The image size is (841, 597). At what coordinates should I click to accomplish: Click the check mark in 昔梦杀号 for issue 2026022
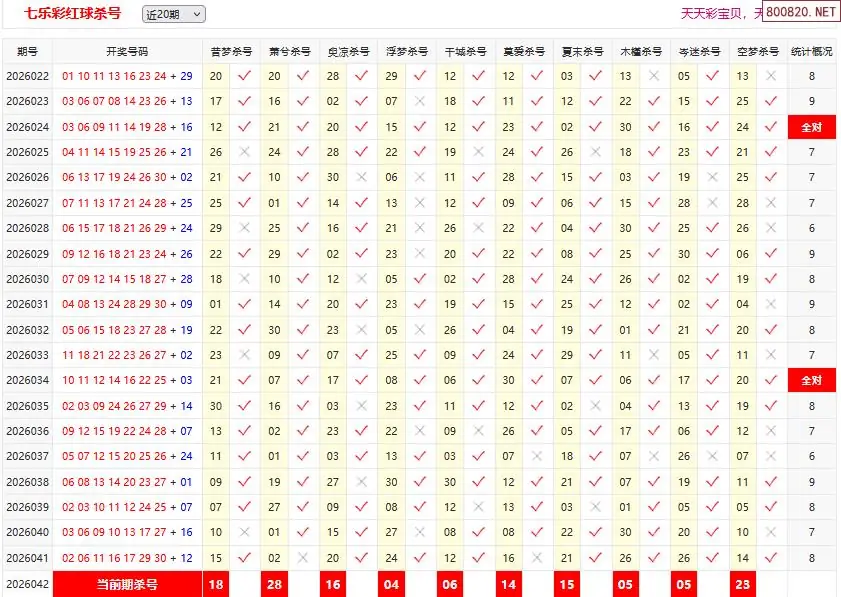244,76
